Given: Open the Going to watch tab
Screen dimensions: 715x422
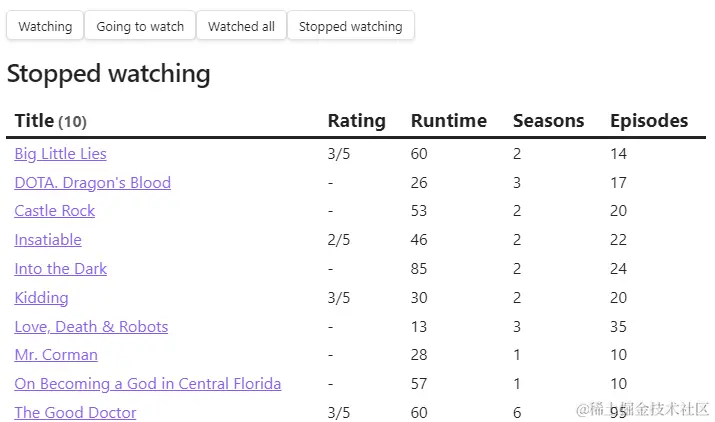Looking at the screenshot, I should (x=140, y=26).
